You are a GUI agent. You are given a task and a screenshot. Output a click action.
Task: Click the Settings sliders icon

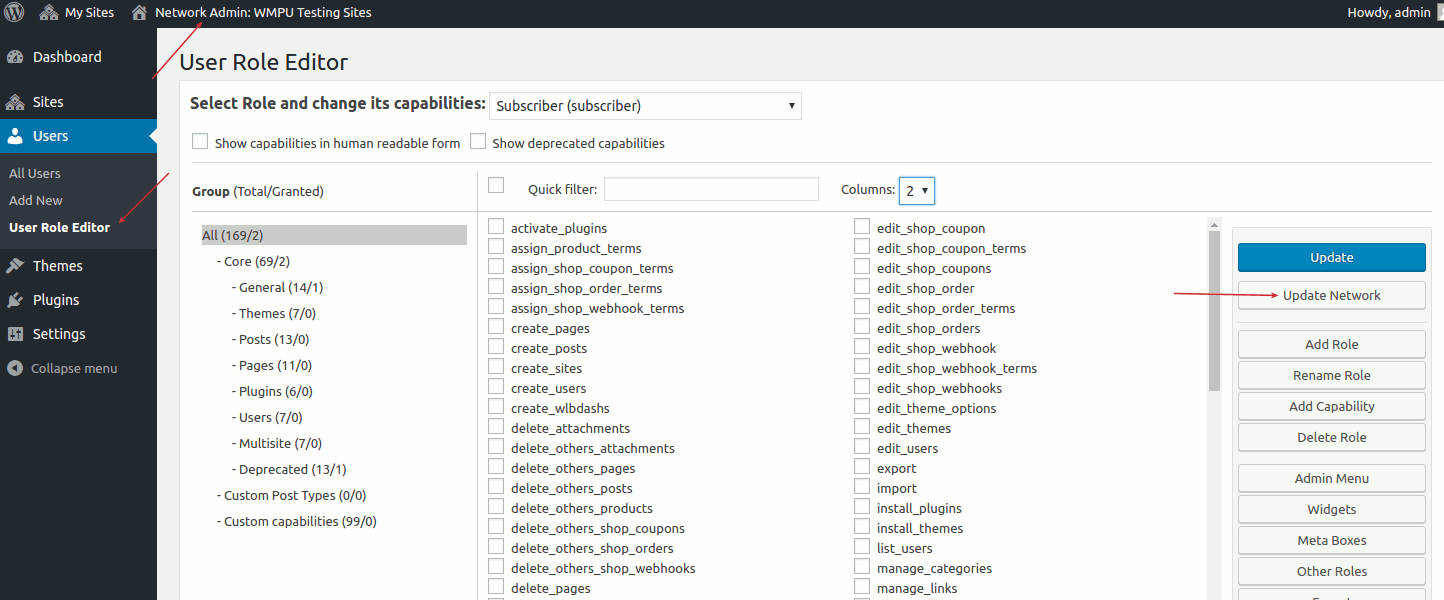click(x=15, y=334)
